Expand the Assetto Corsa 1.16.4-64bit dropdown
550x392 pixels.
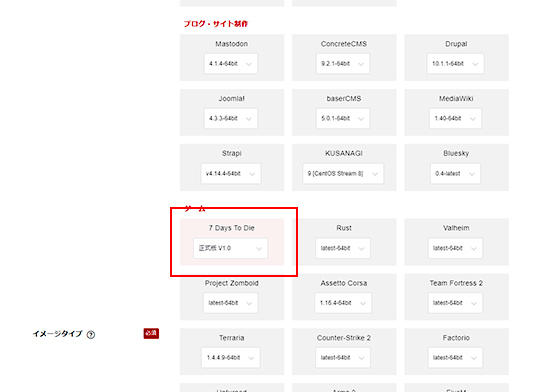(343, 303)
